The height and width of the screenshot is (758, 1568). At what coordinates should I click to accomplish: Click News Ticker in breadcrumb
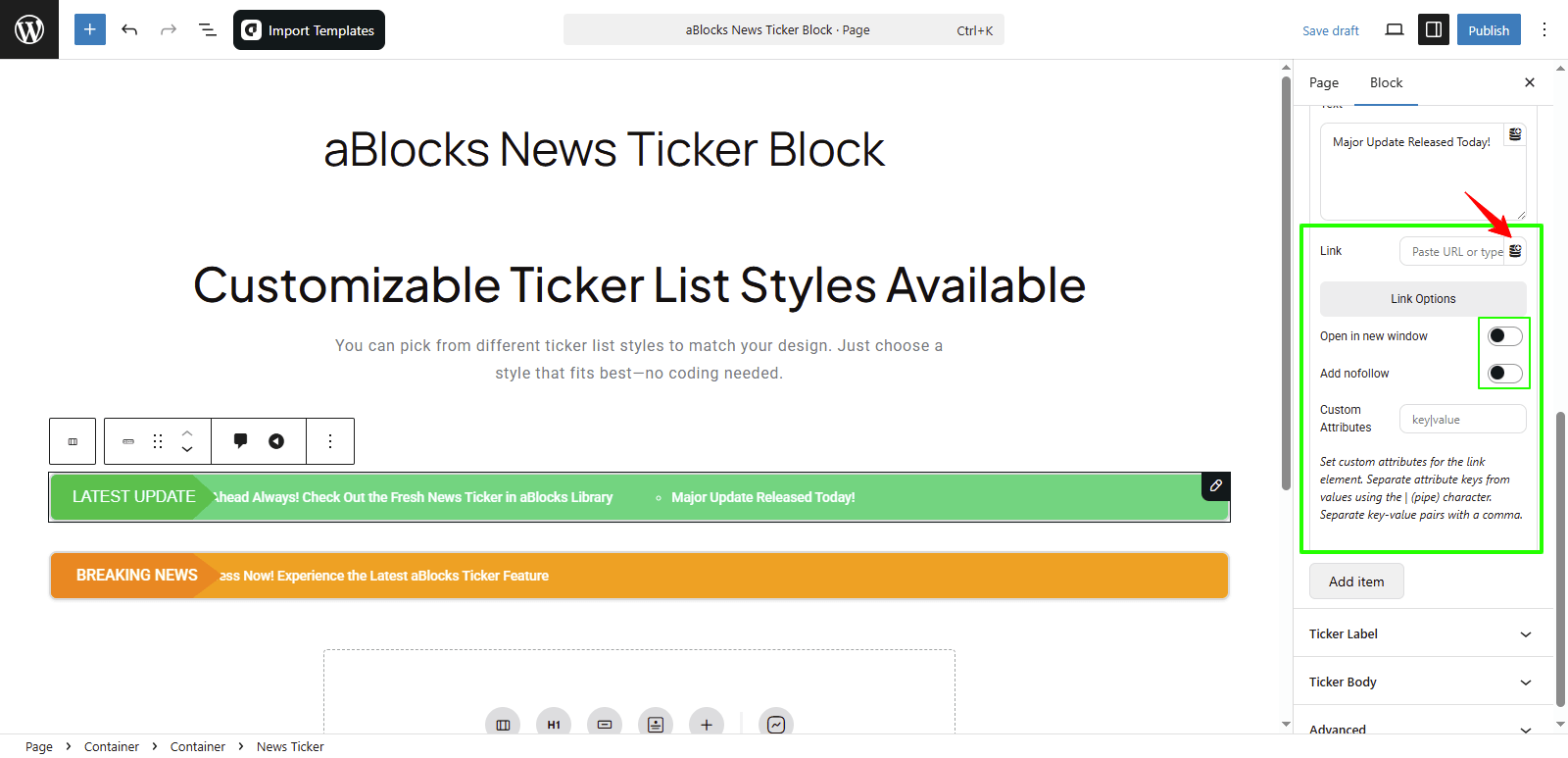(290, 747)
